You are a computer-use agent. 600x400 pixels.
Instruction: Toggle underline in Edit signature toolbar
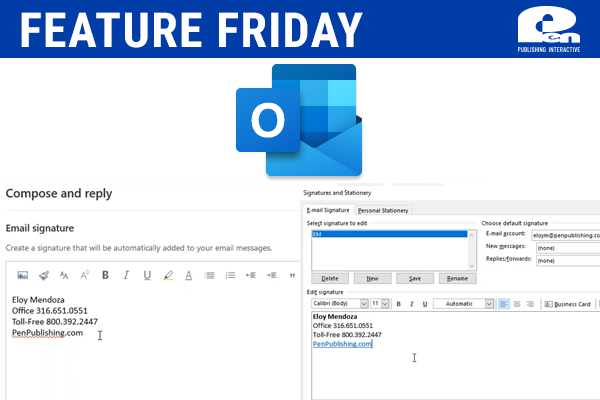tap(425, 304)
